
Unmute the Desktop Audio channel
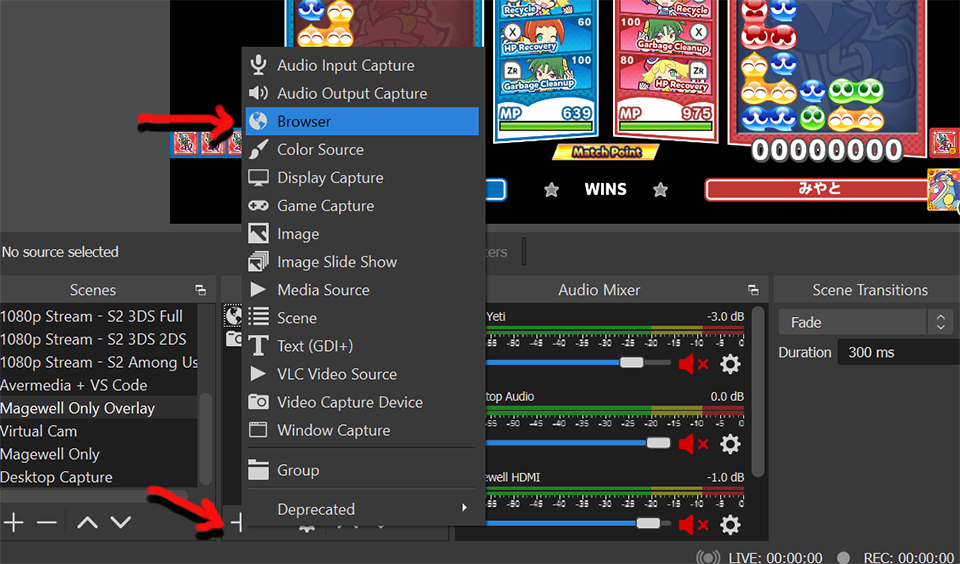coord(694,444)
